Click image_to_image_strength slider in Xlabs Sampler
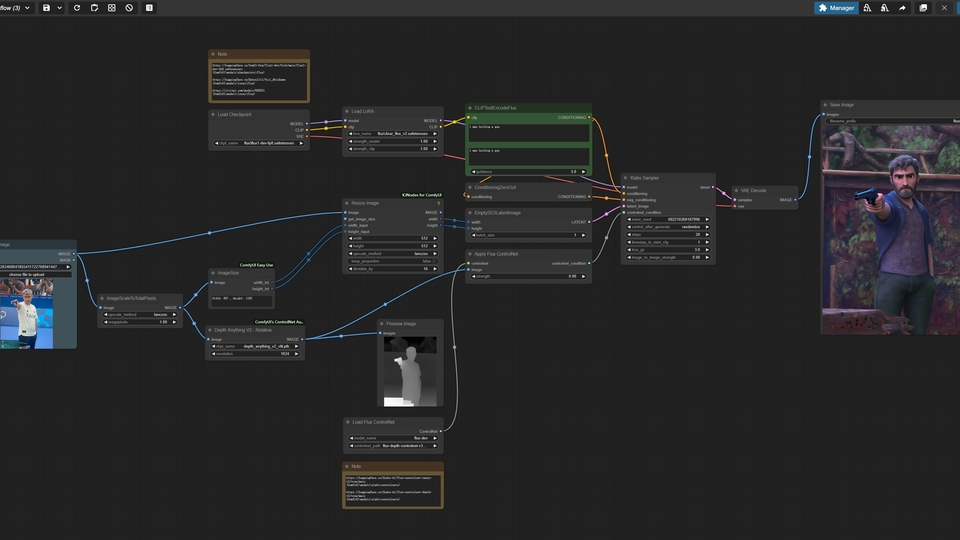This screenshot has height=540, width=960. (x=668, y=257)
